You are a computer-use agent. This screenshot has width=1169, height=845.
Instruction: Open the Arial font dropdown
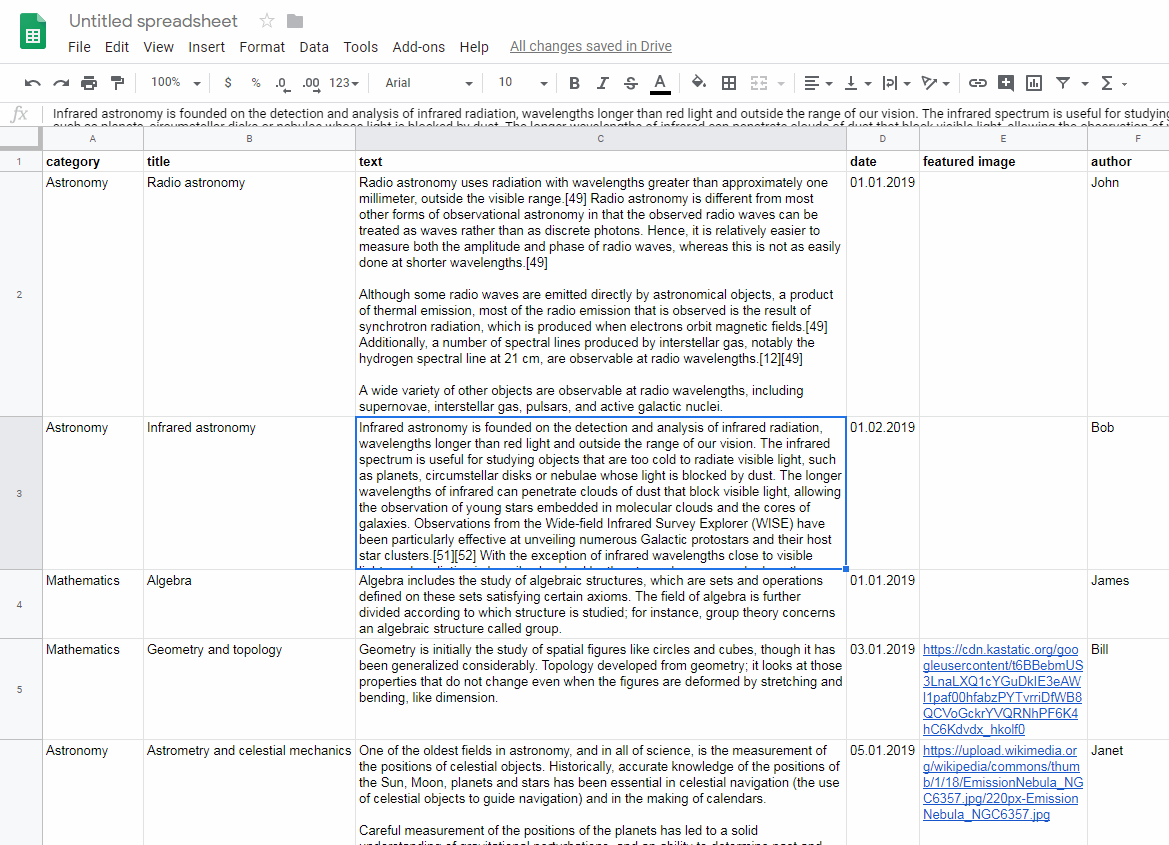click(429, 83)
